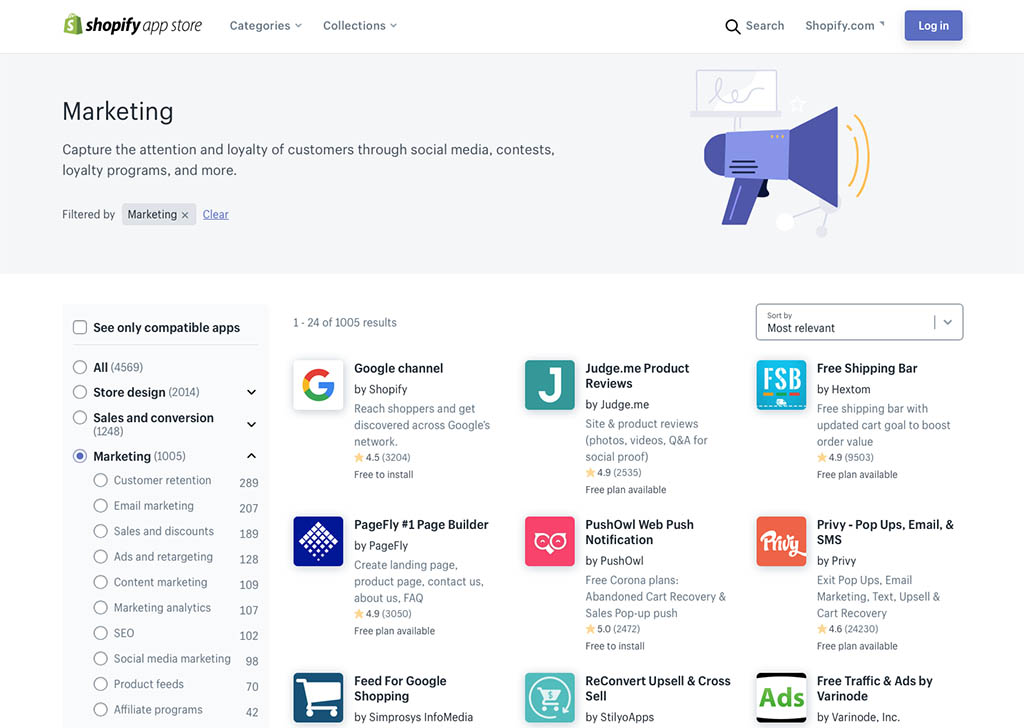
Task: Click the 'by Hextom' developer text
Action: (843, 389)
